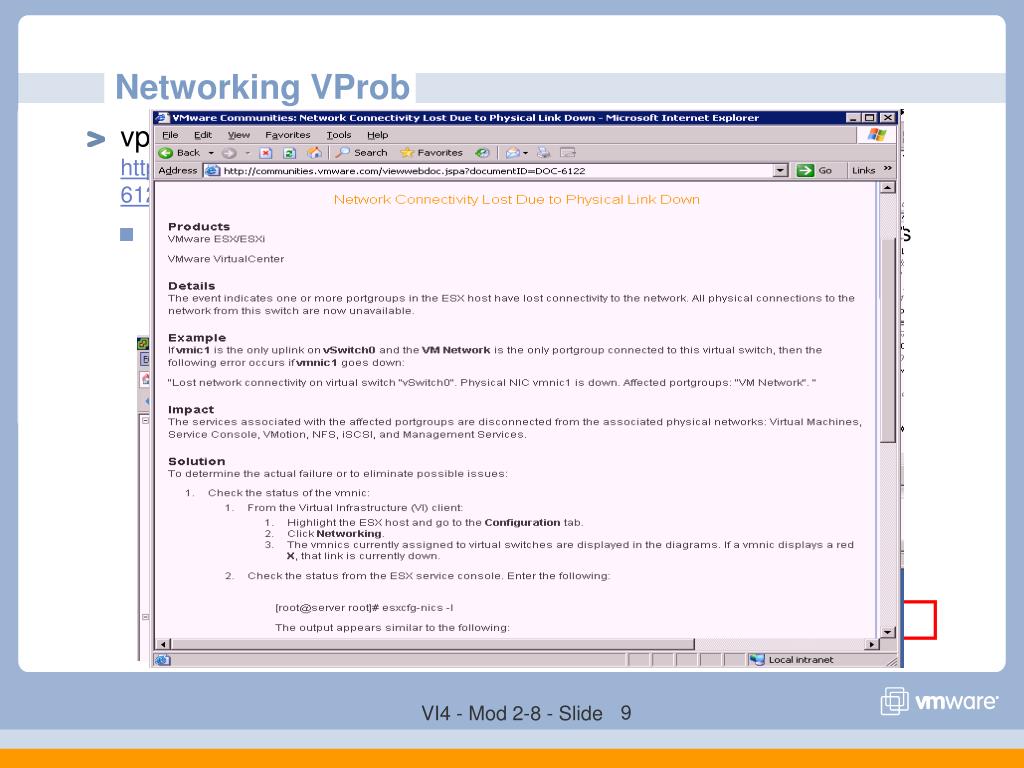Viewport: 1024px width, 768px height.
Task: Click the vertical scrollbar down arrow
Action: pyautogui.click(x=887, y=632)
